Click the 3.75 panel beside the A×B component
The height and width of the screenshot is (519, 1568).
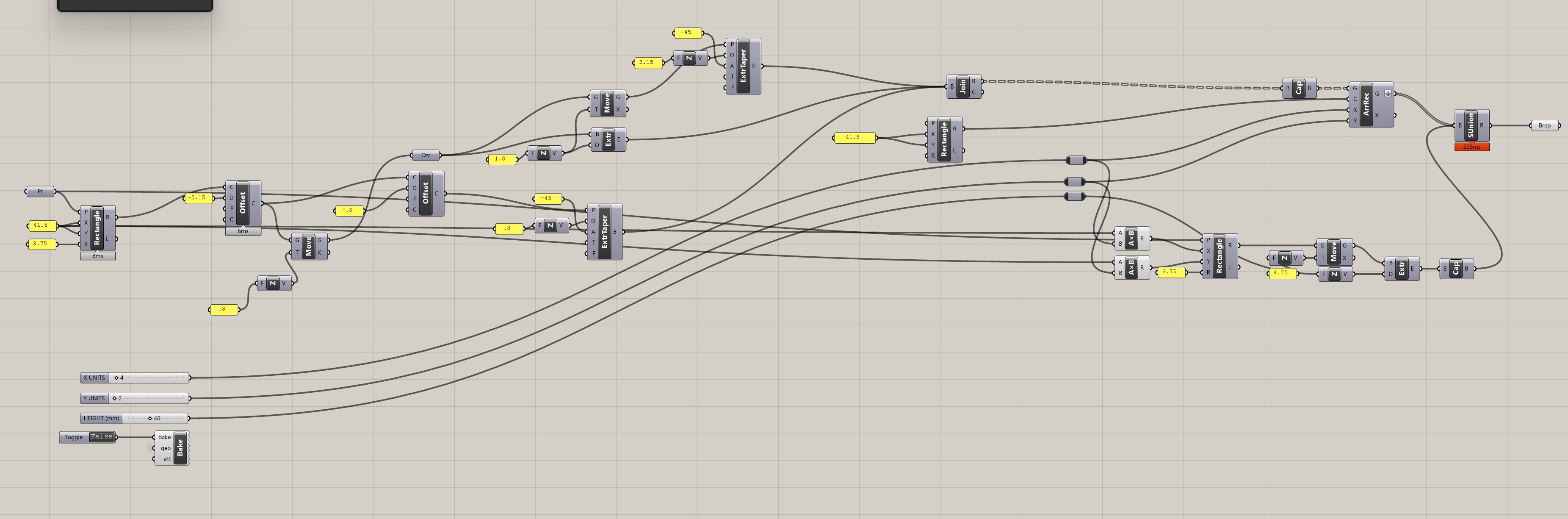1171,272
